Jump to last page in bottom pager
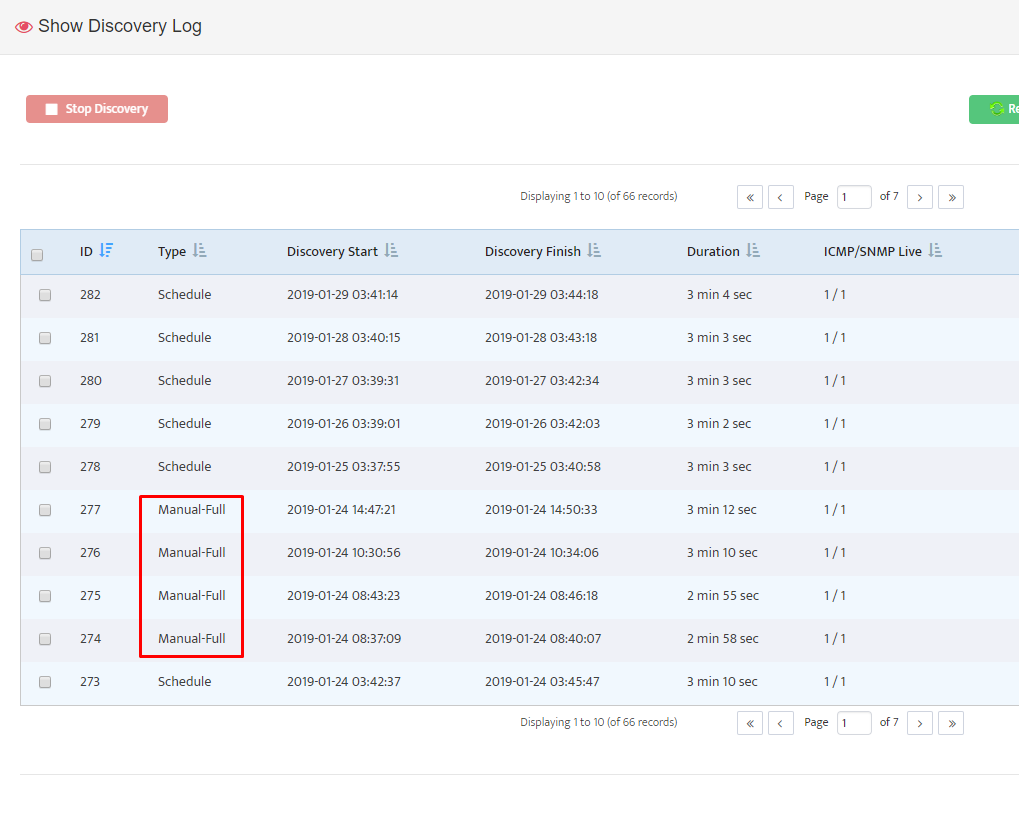 [x=951, y=723]
